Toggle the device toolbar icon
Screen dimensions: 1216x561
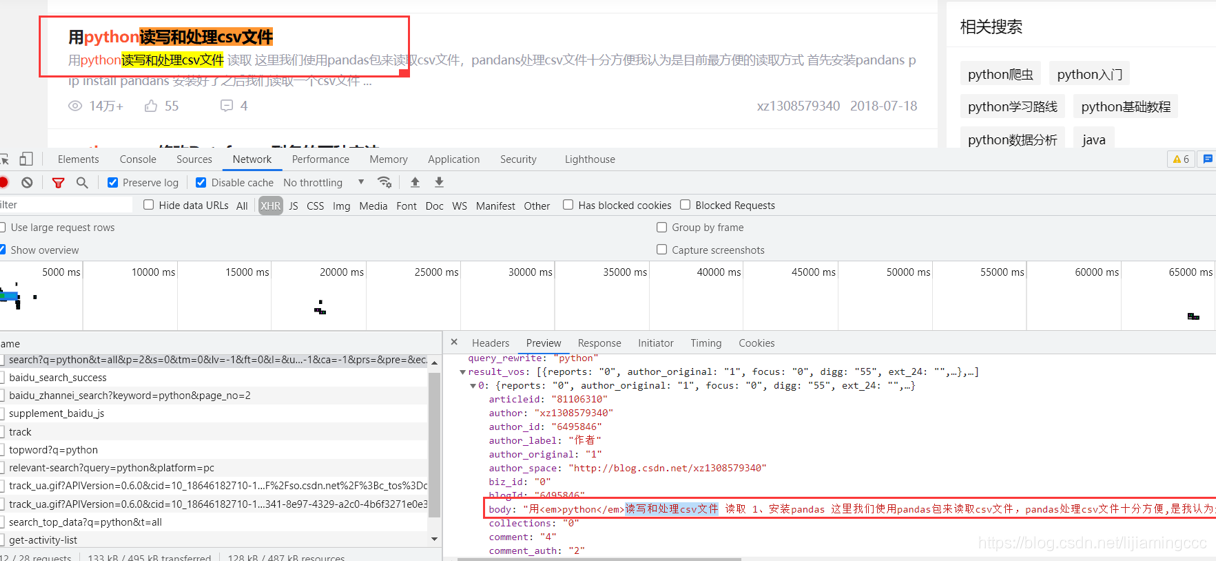click(26, 159)
